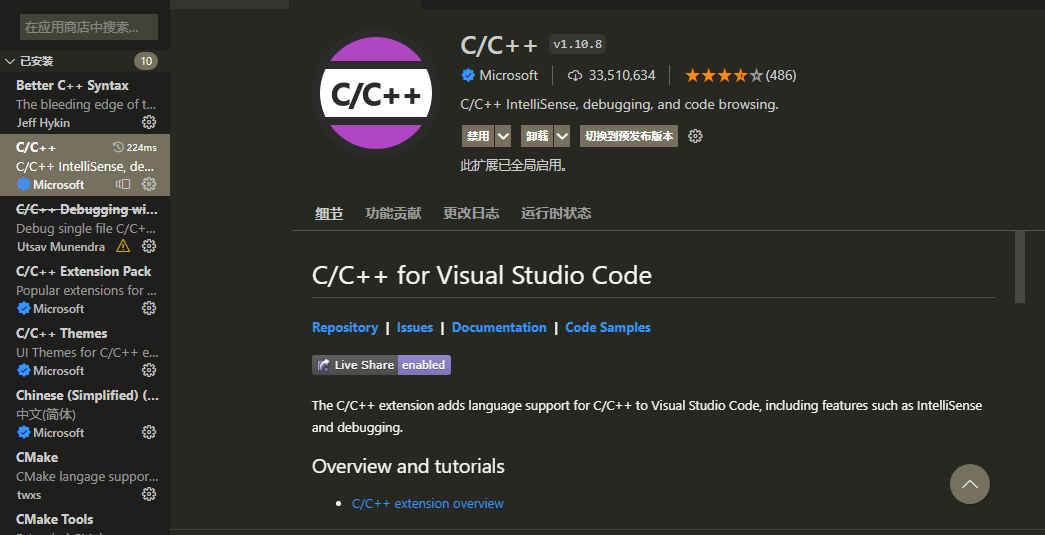Select the CMake extension by twxs
Screen dimensions: 1045x535
[85, 475]
